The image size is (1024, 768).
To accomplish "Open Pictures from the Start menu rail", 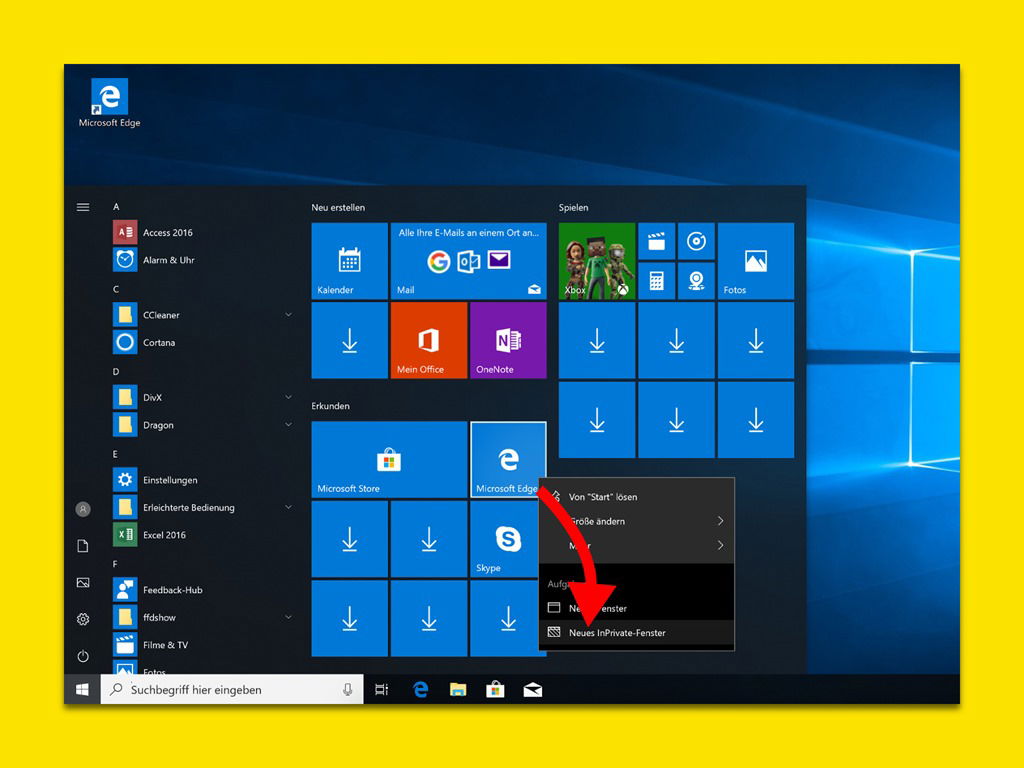I will coord(83,583).
